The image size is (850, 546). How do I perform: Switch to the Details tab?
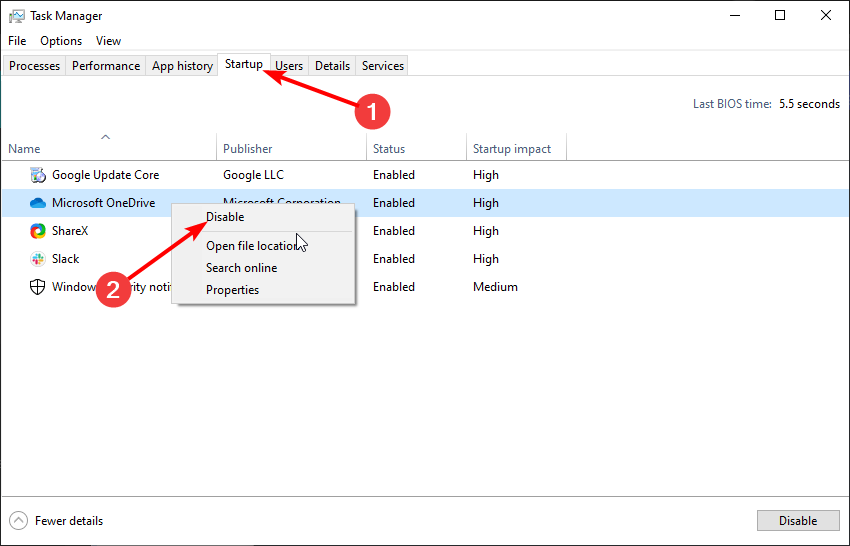pos(332,66)
